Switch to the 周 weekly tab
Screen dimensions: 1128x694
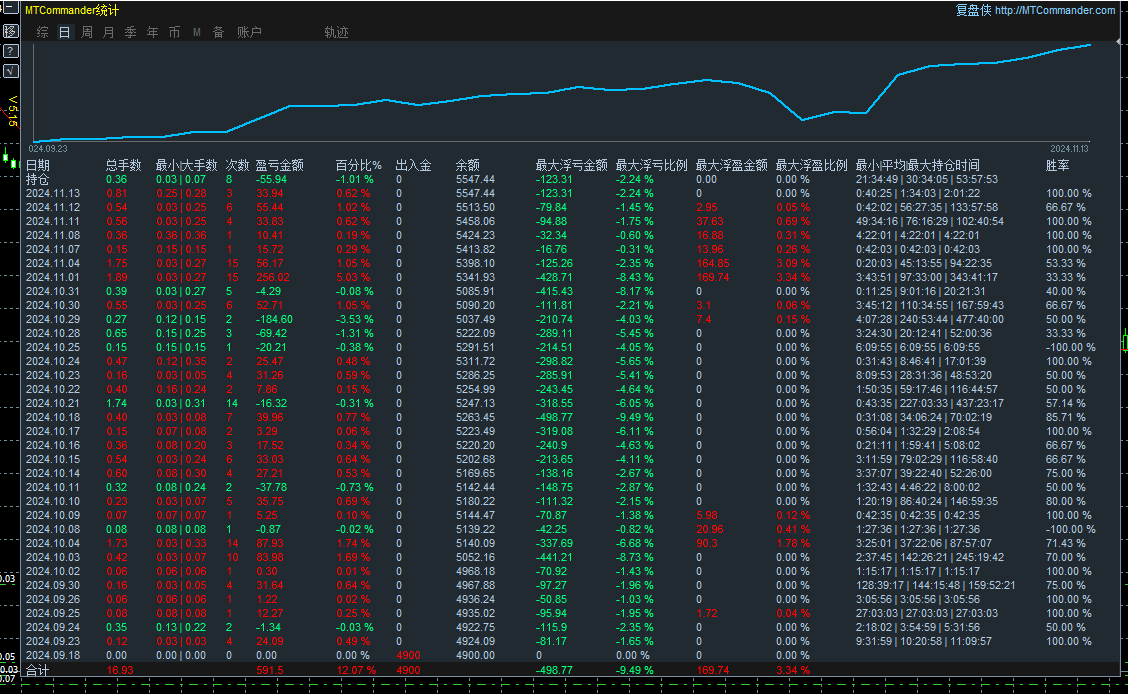(x=87, y=32)
